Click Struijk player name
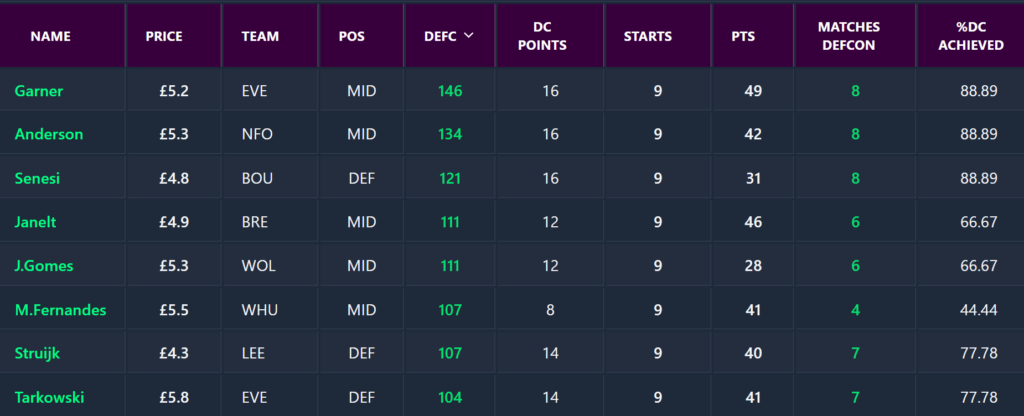Screen dimensions: 1024x416 pos(36,354)
